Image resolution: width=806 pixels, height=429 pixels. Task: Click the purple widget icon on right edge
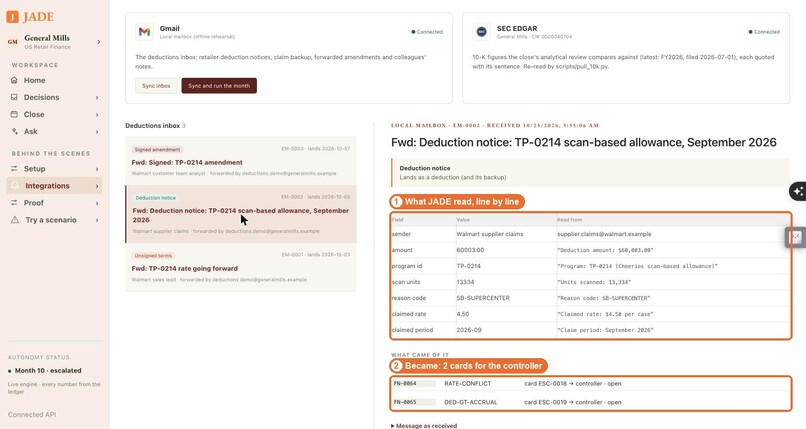pyautogui.click(x=796, y=237)
